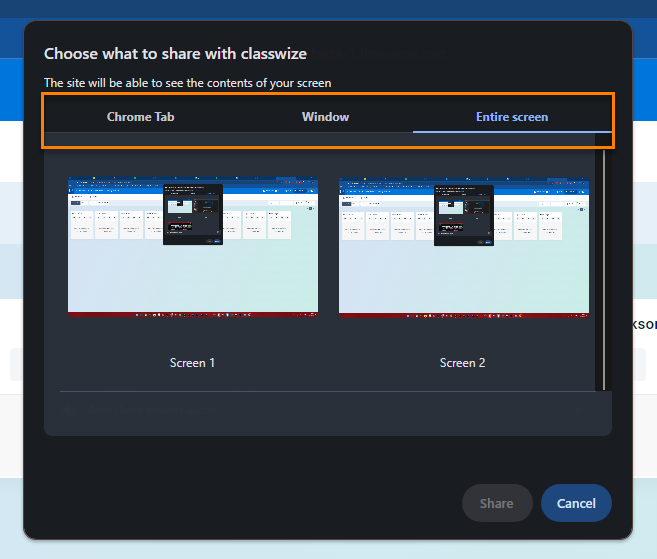Viewport: 657px width, 559px height.
Task: Click the Cancel button
Action: coord(576,503)
